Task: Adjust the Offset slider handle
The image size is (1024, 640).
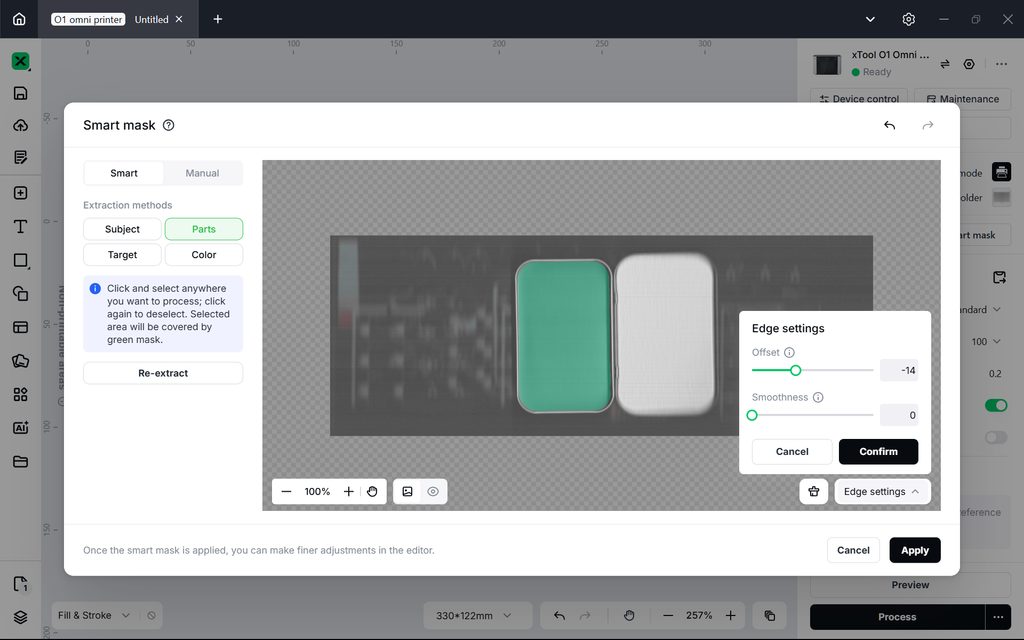Action: click(x=795, y=370)
